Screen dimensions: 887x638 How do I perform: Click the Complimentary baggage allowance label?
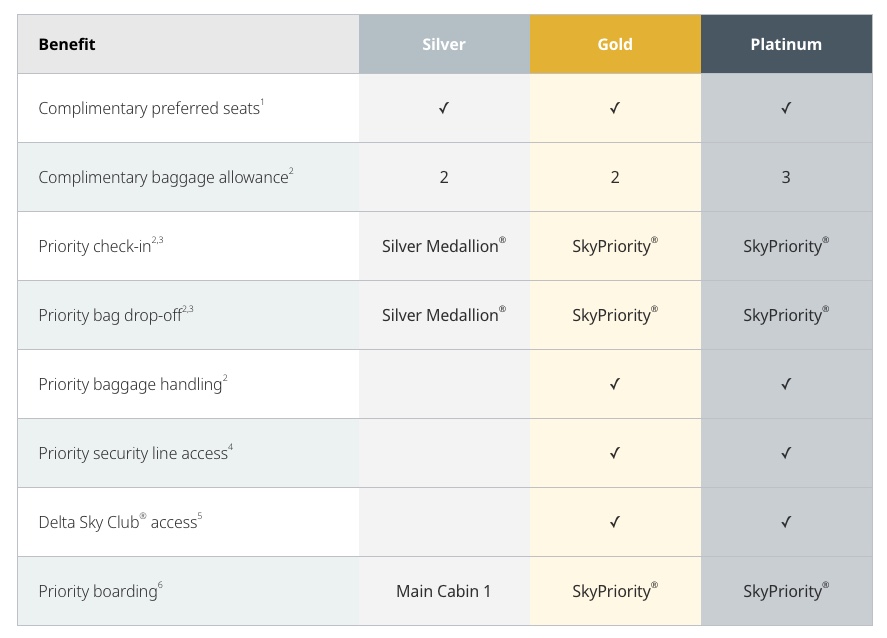(165, 177)
